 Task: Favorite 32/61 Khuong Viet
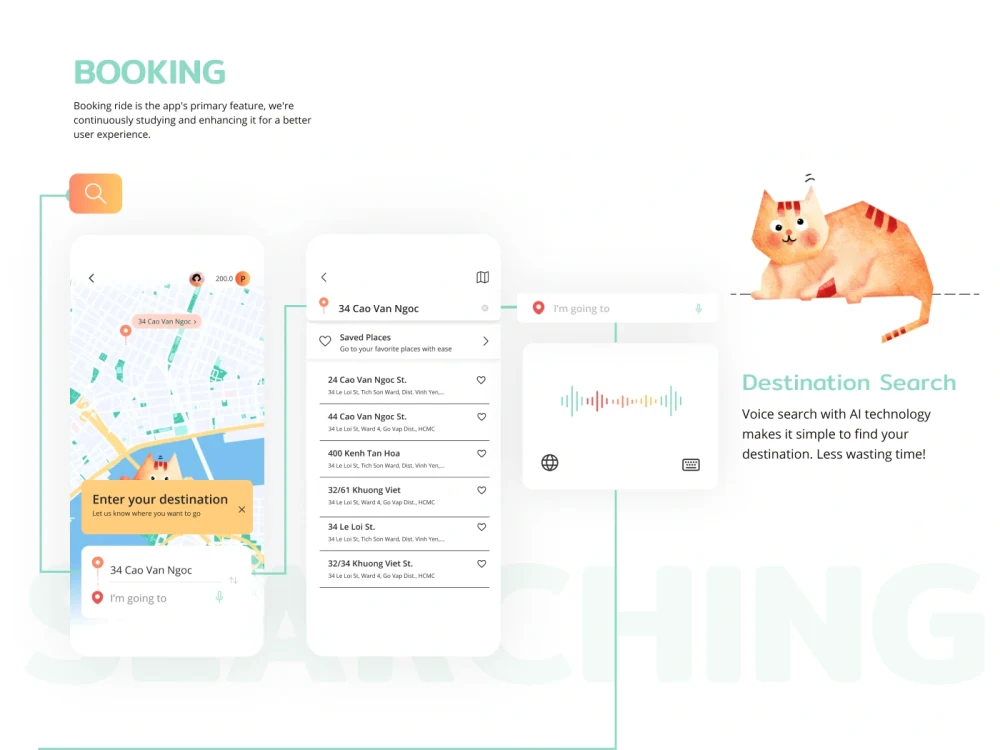pos(482,490)
